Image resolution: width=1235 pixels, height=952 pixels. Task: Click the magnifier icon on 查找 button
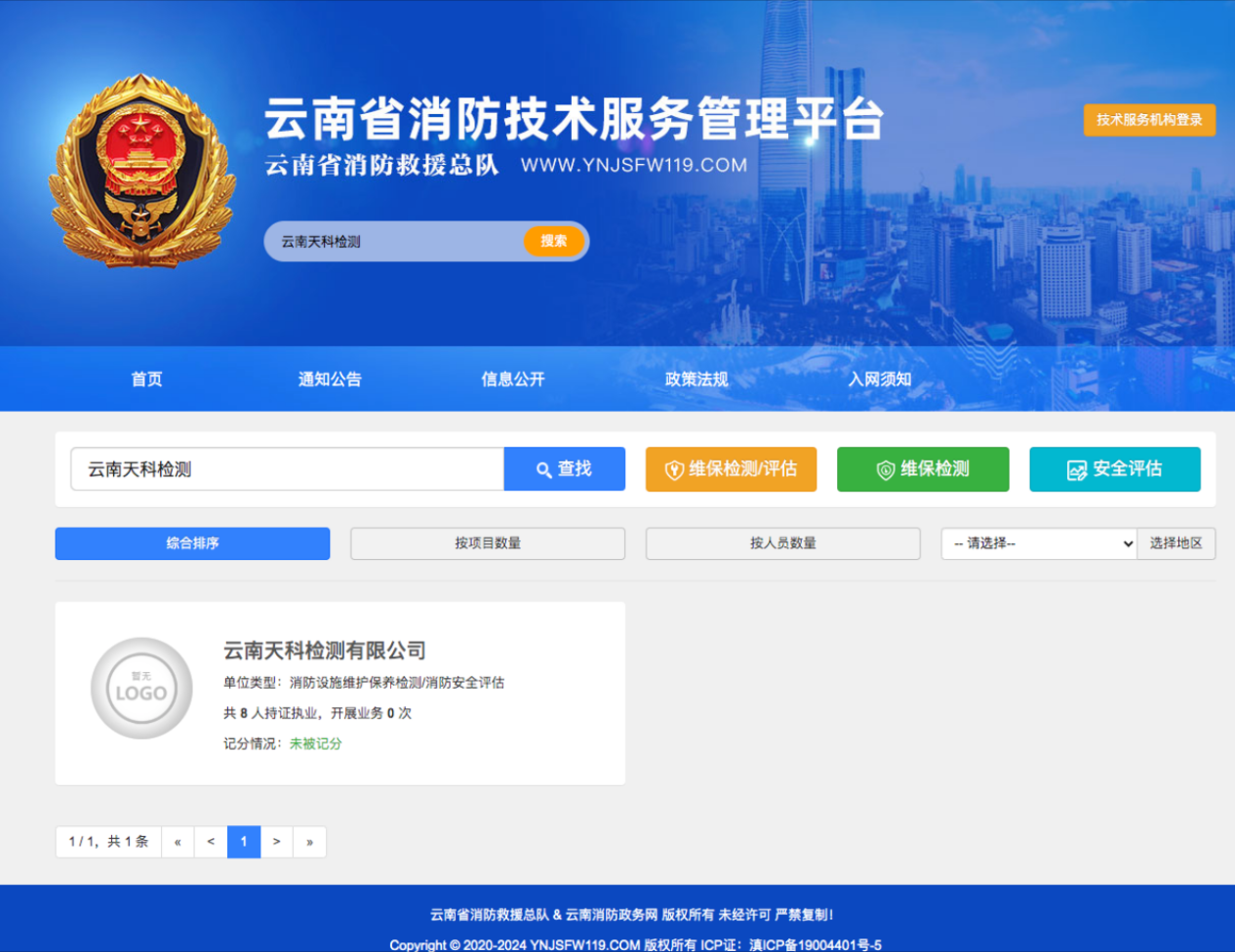tap(543, 470)
